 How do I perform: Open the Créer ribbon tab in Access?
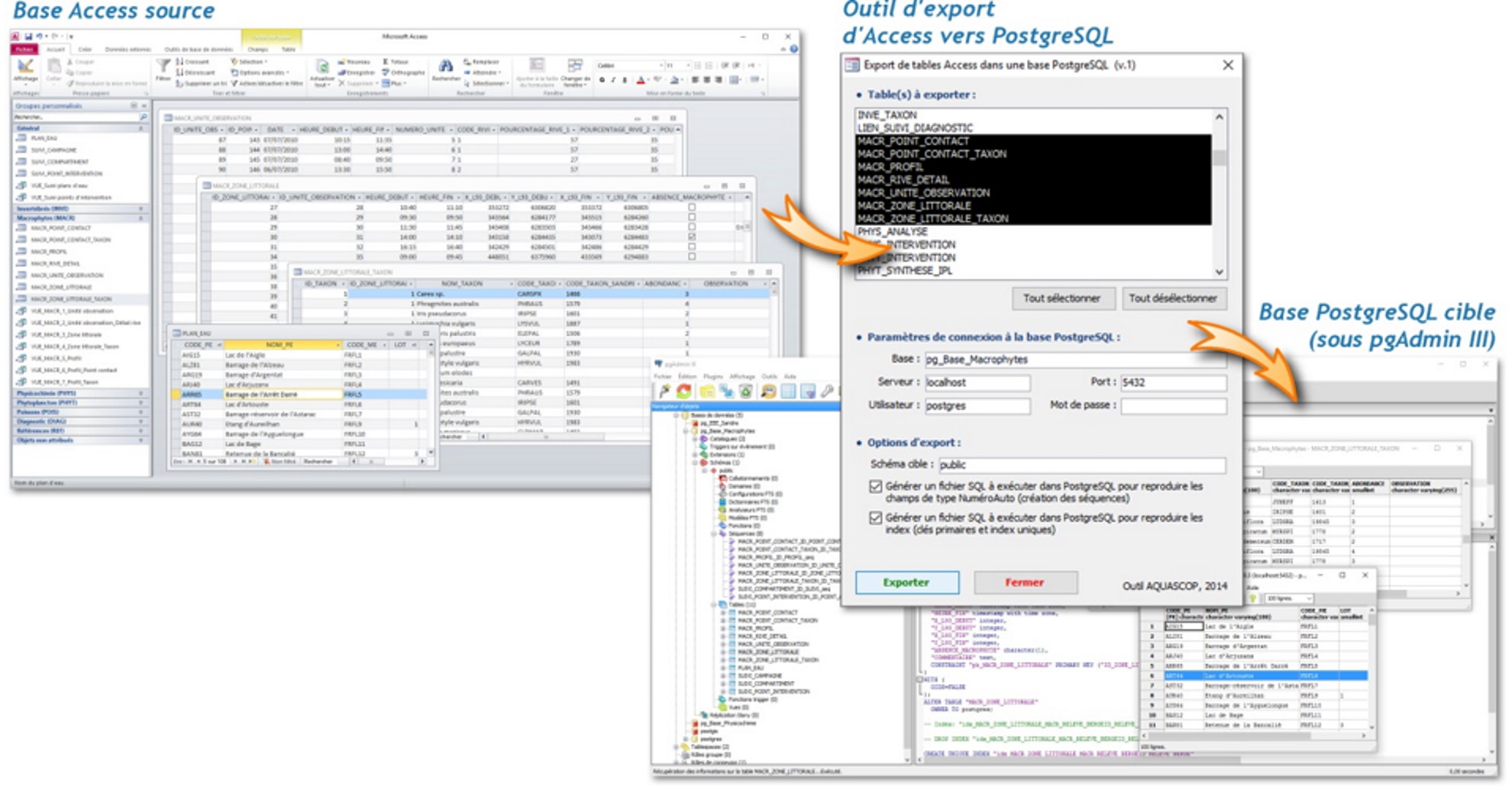click(x=86, y=50)
